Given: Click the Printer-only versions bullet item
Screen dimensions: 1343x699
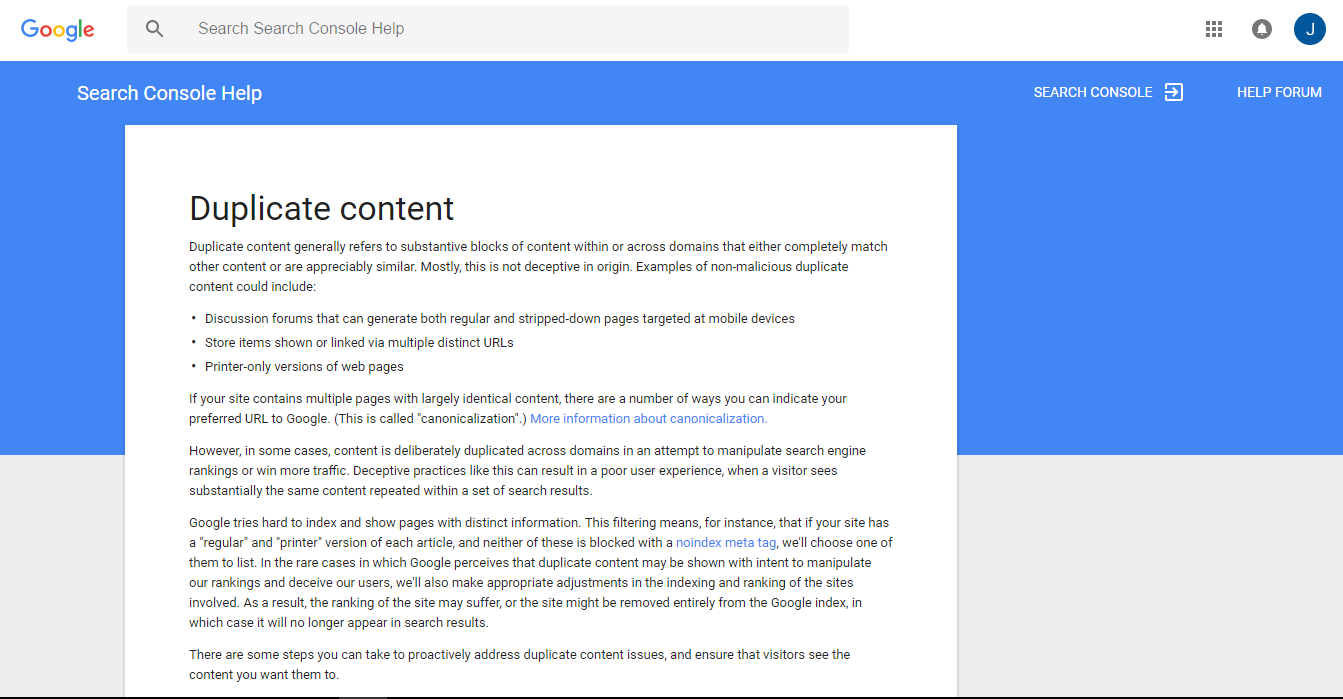Looking at the screenshot, I should click(x=304, y=367).
